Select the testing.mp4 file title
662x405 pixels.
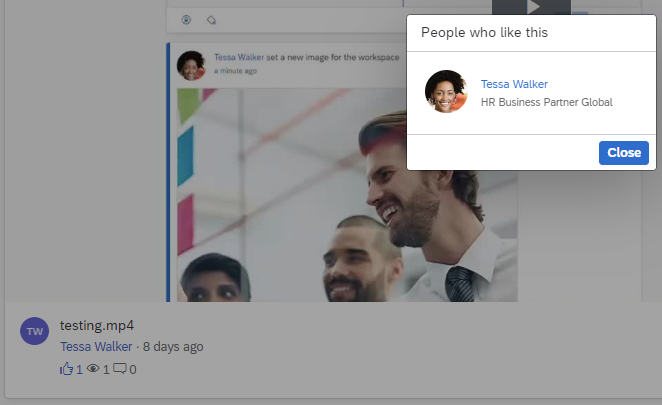[97, 326]
